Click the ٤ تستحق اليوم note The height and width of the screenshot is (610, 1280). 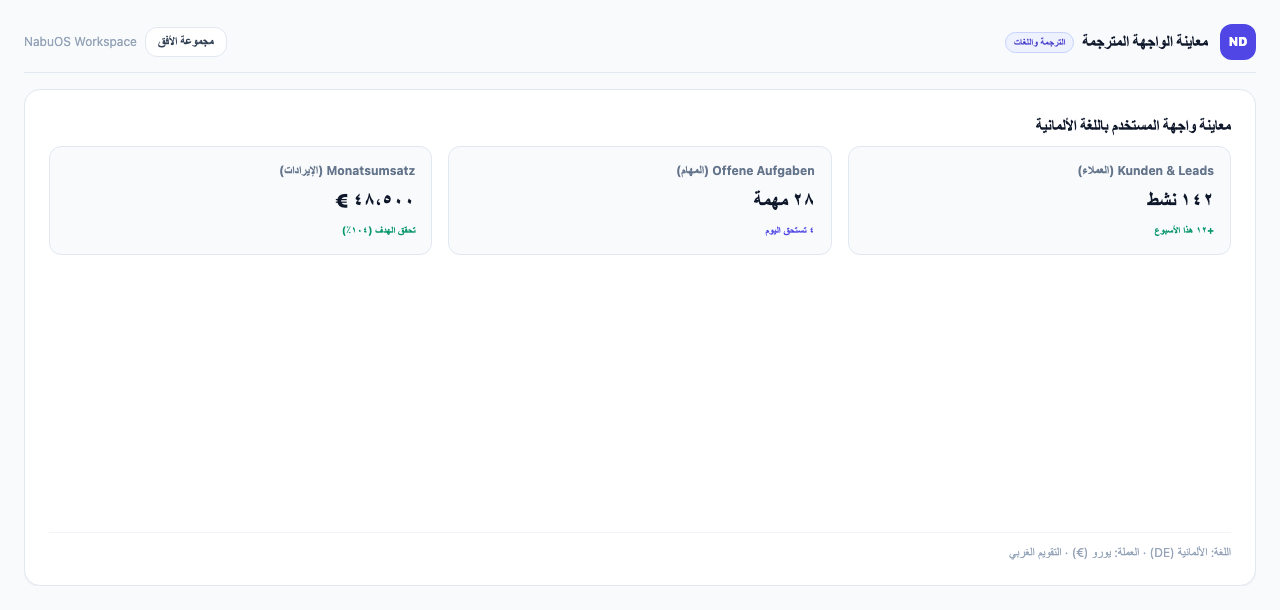click(x=790, y=230)
